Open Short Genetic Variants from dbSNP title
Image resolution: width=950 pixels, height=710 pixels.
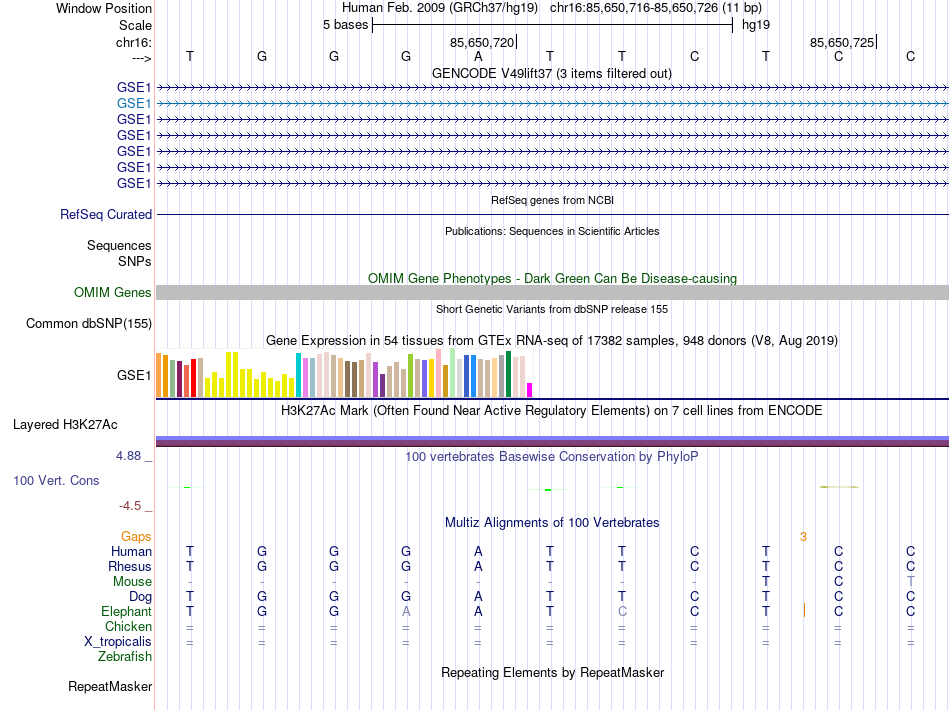click(x=552, y=309)
